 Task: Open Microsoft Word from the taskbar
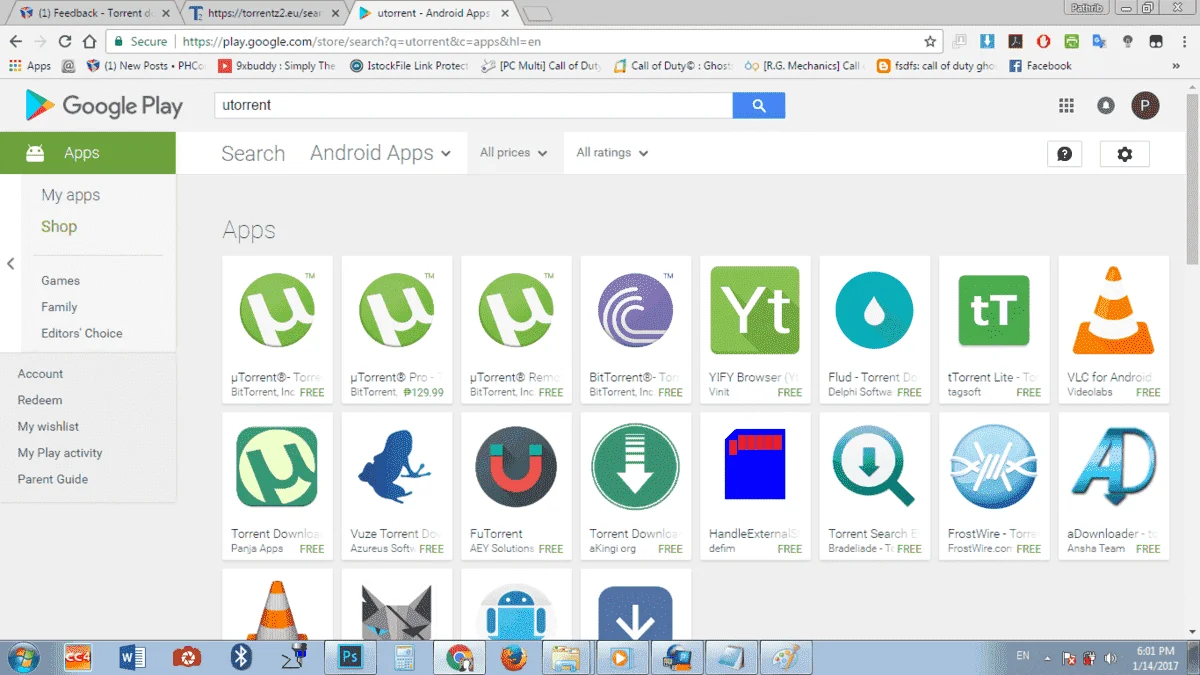[x=132, y=657]
